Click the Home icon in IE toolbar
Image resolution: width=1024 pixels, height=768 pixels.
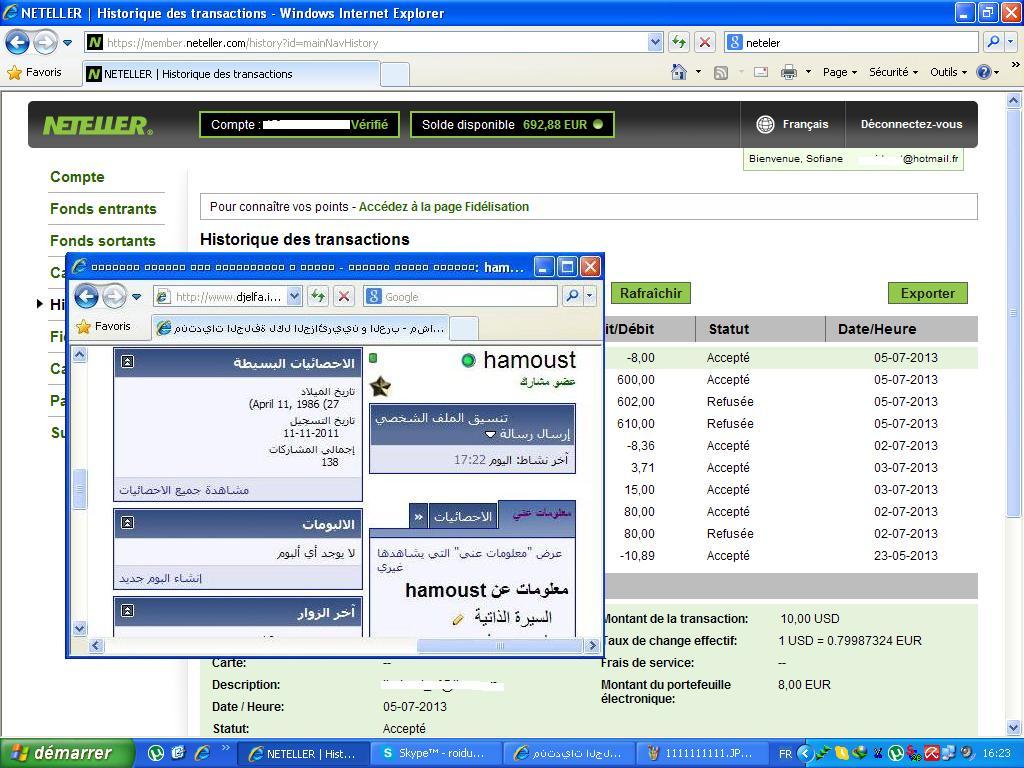click(x=679, y=72)
